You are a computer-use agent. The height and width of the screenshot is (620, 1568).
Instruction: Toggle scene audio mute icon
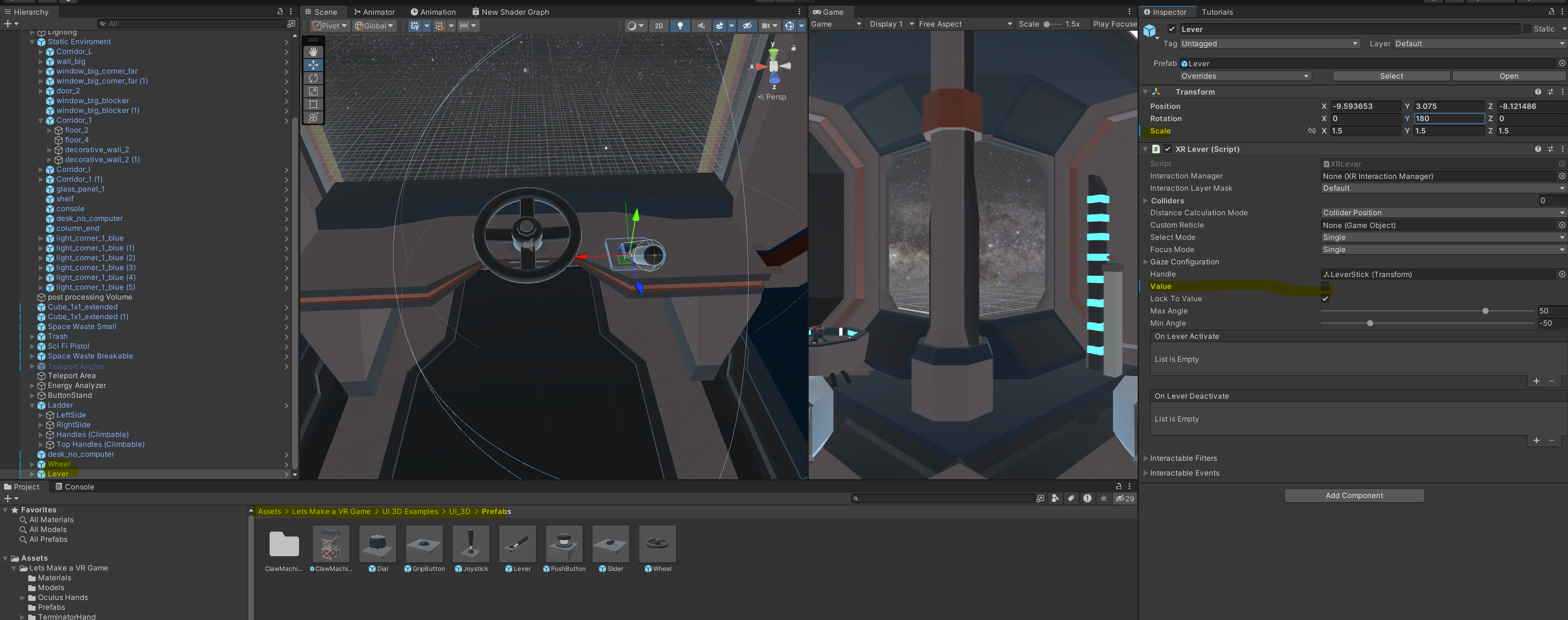point(701,26)
